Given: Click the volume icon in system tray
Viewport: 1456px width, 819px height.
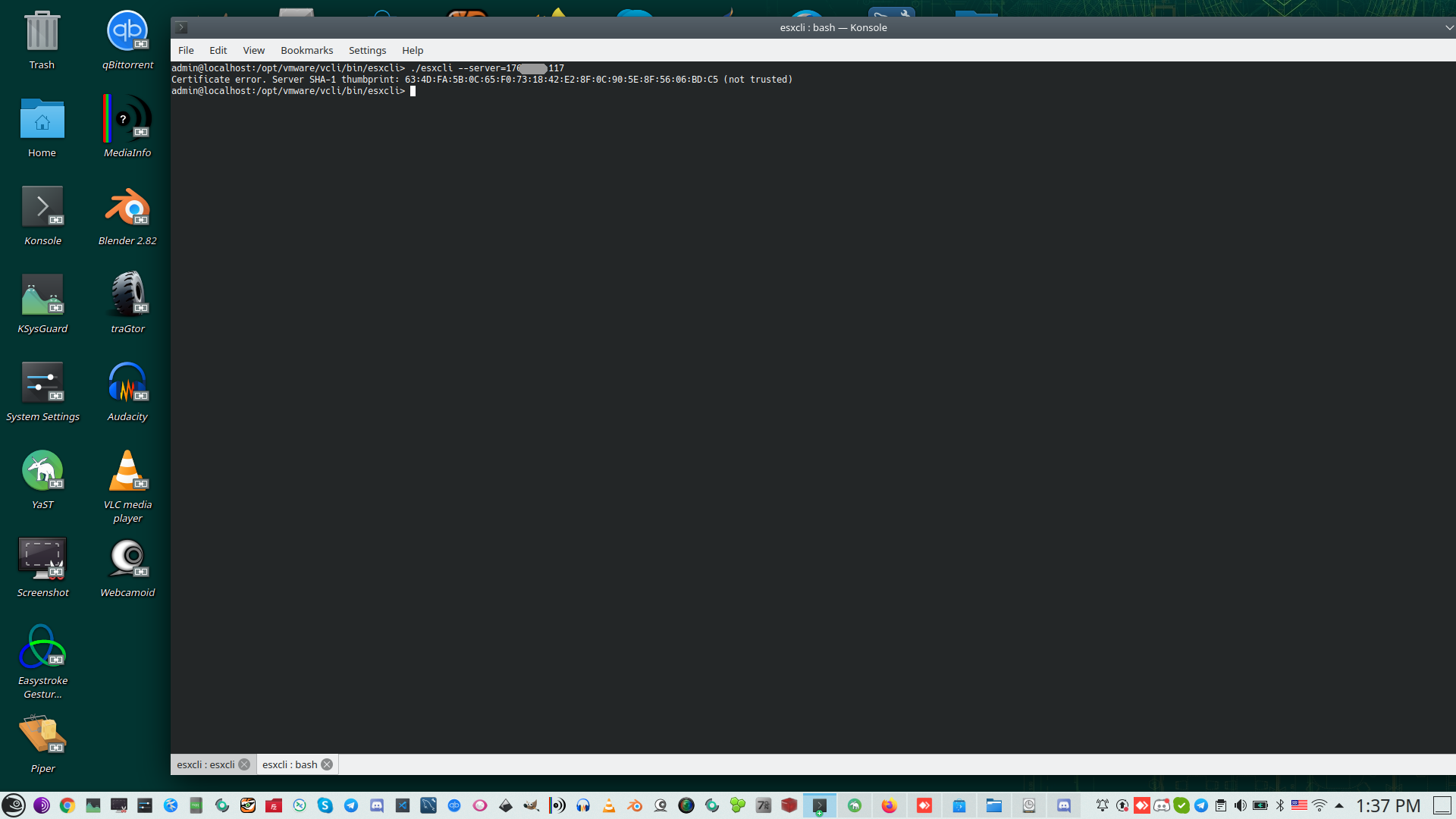Looking at the screenshot, I should point(1240,805).
